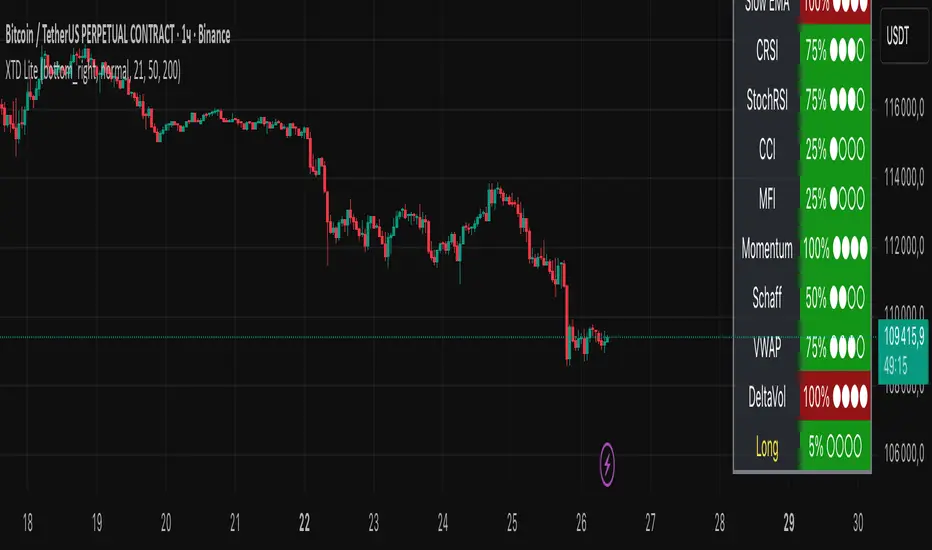The height and width of the screenshot is (550, 932).
Task: Click the red DeltaVol 100% cell
Action: [835, 395]
